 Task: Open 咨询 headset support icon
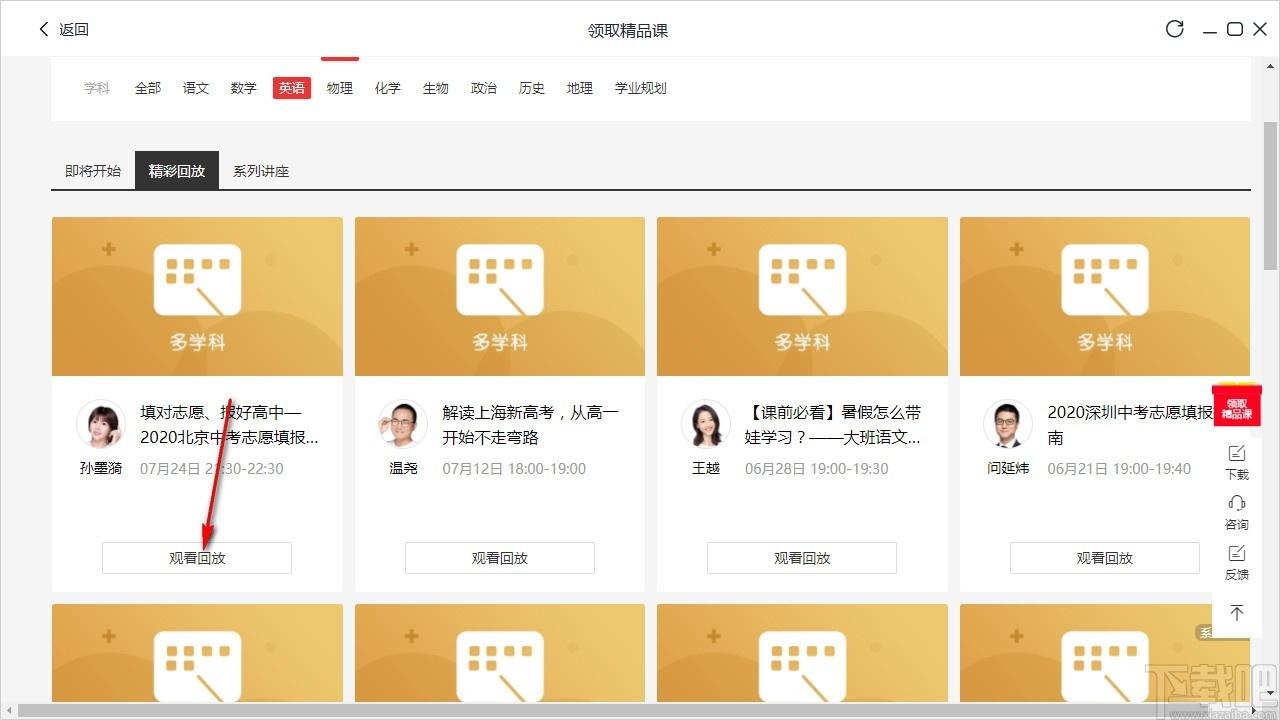[x=1237, y=511]
